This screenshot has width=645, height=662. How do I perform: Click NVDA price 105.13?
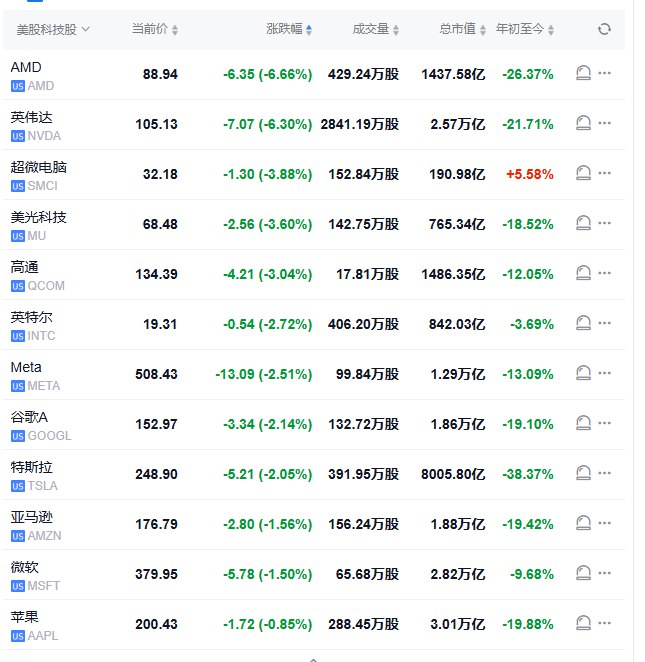[x=157, y=125]
